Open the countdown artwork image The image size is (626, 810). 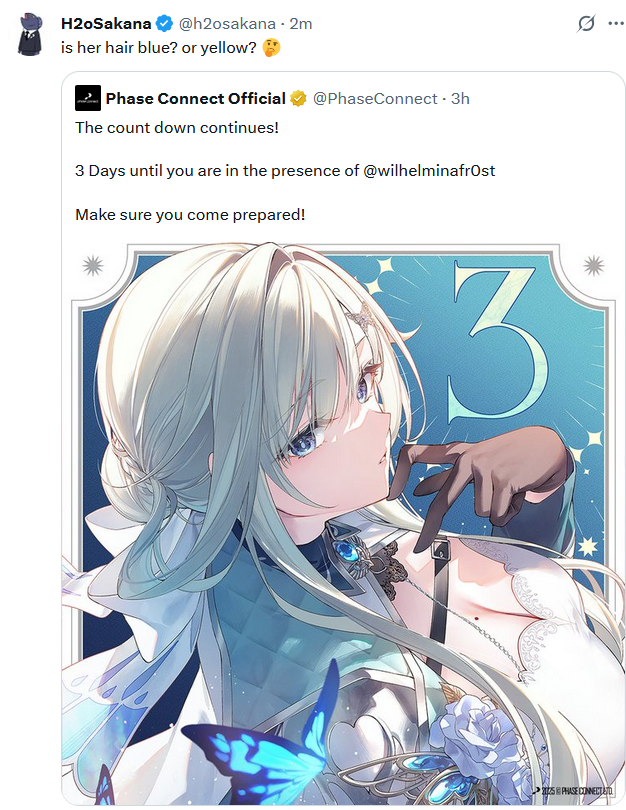(x=343, y=523)
